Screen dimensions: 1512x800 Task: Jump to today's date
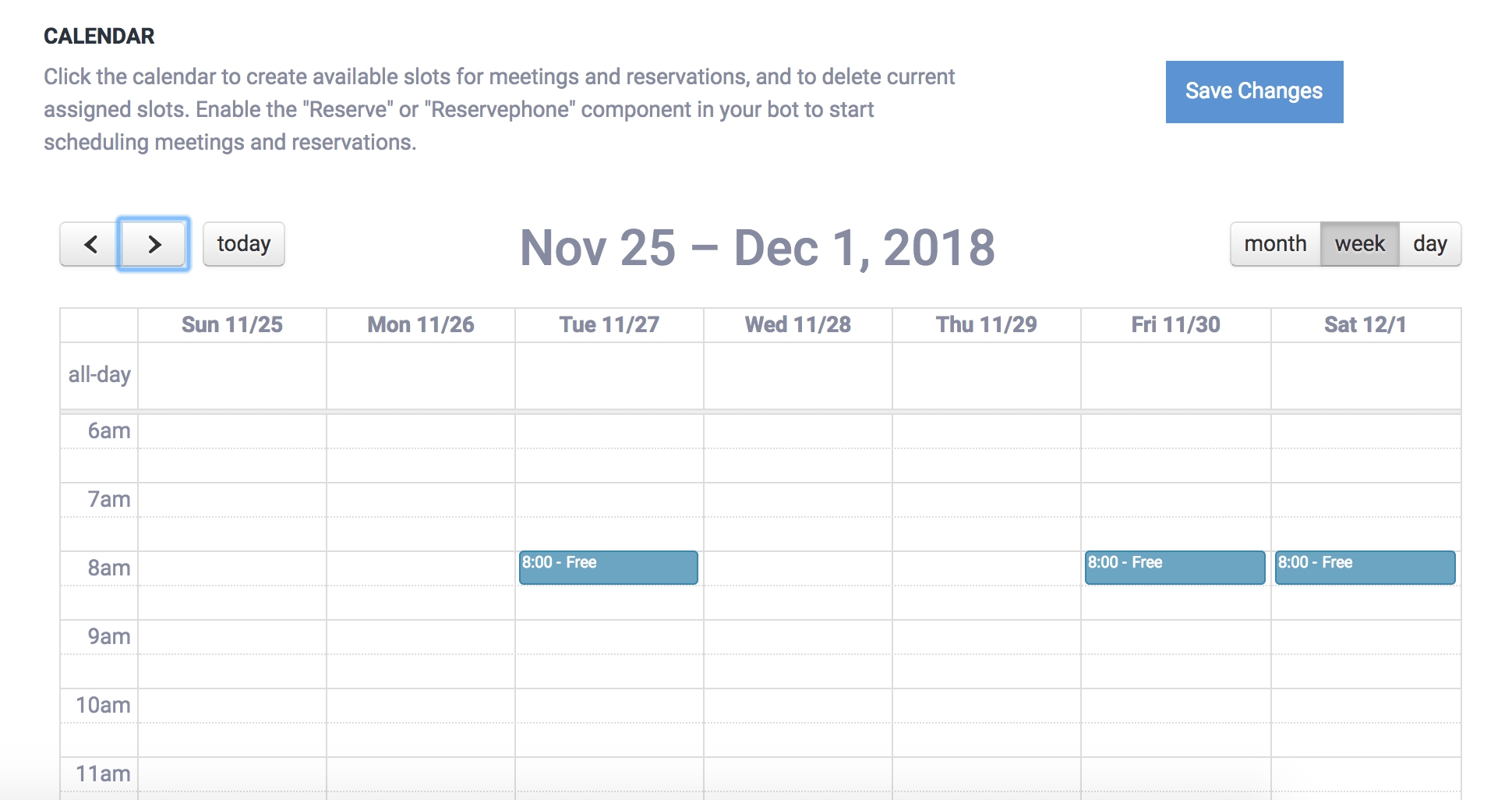[244, 244]
